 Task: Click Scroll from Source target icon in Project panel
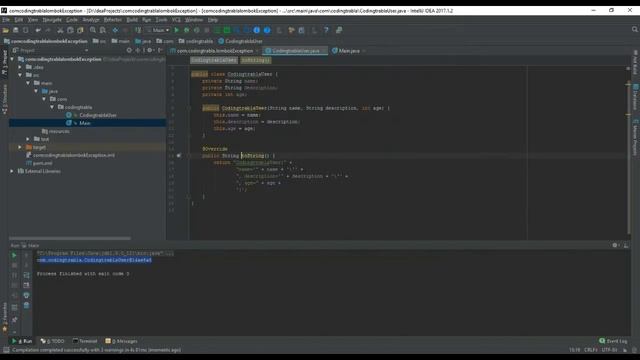[x=129, y=50]
